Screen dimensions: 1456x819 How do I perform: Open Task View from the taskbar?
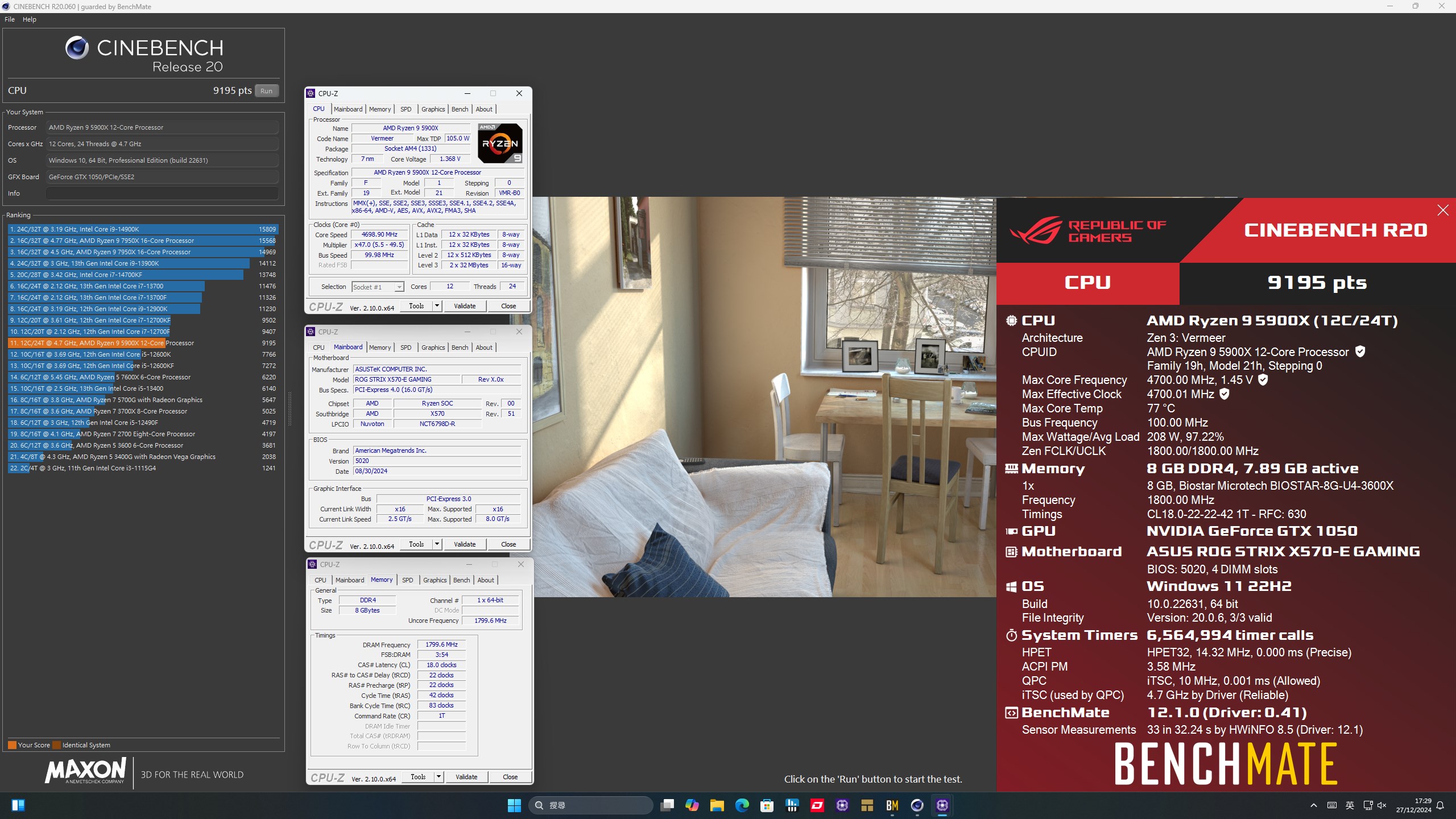pyautogui.click(x=667, y=805)
